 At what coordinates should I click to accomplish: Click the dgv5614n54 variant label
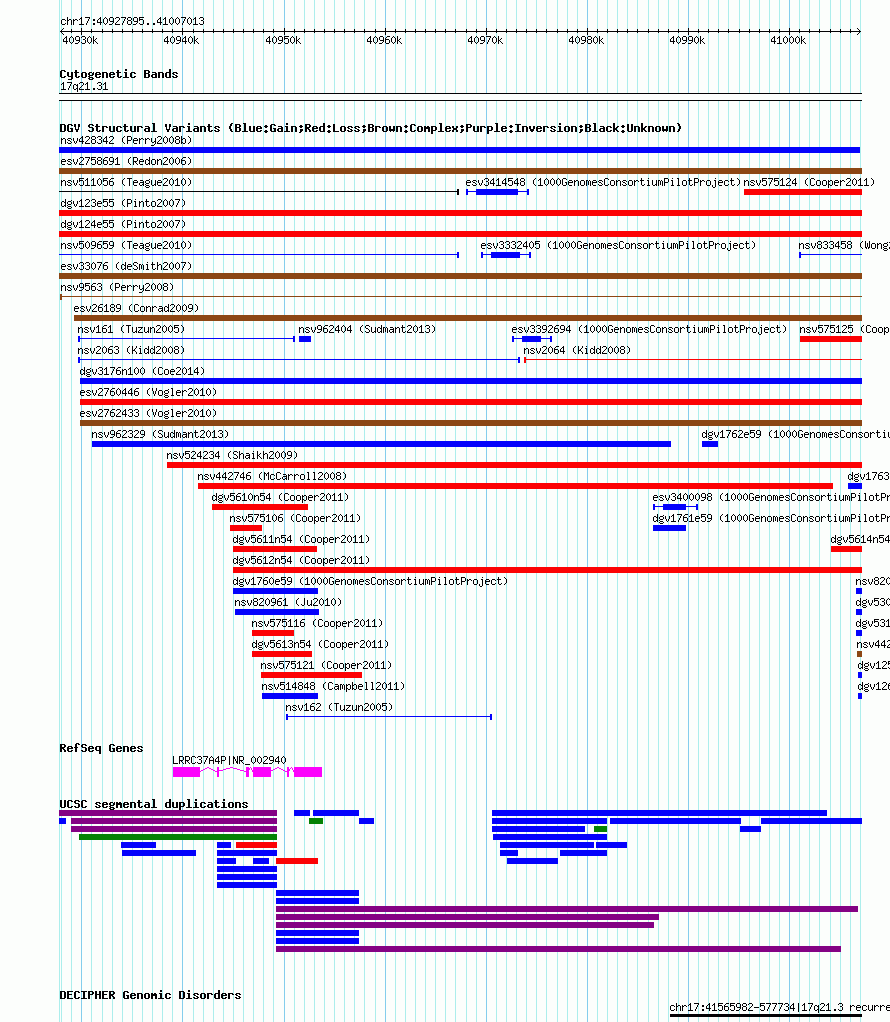859,539
